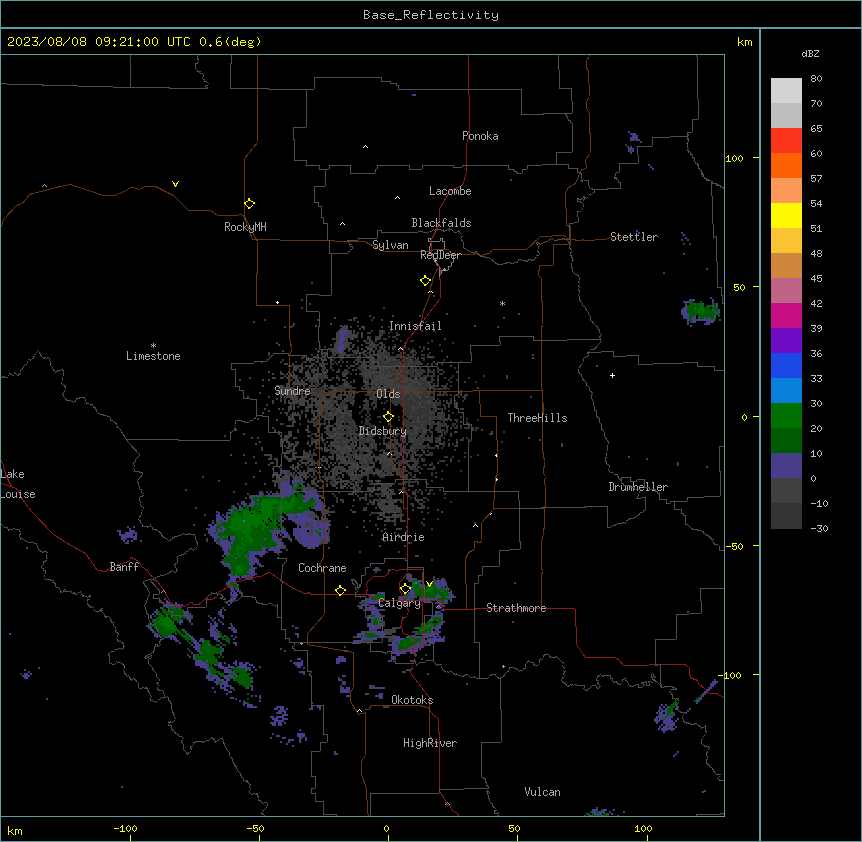Click the Okotoks label
The image size is (862, 842).
[x=412, y=700]
